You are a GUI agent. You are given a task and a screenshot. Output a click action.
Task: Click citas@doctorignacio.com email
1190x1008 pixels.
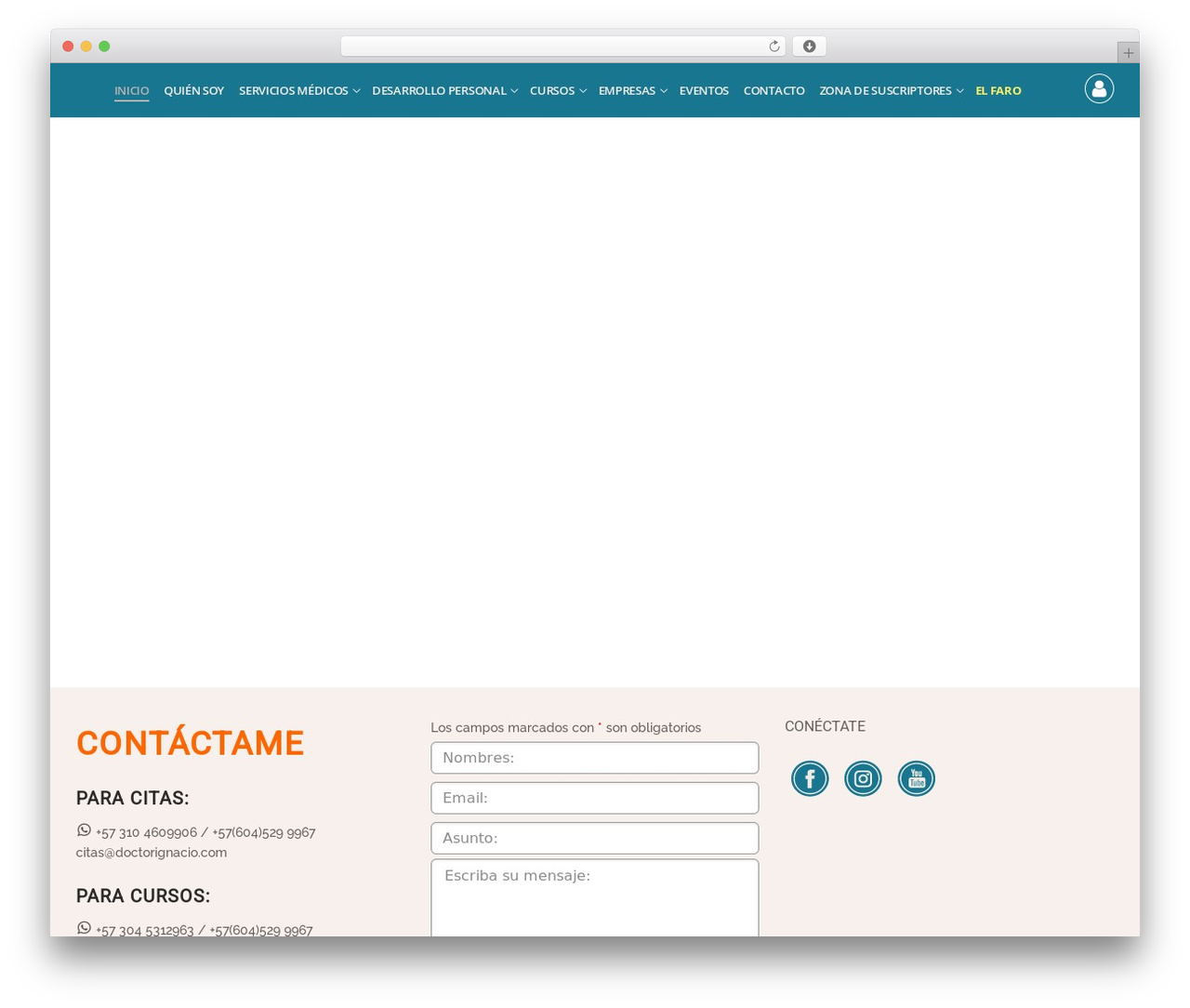pos(152,853)
